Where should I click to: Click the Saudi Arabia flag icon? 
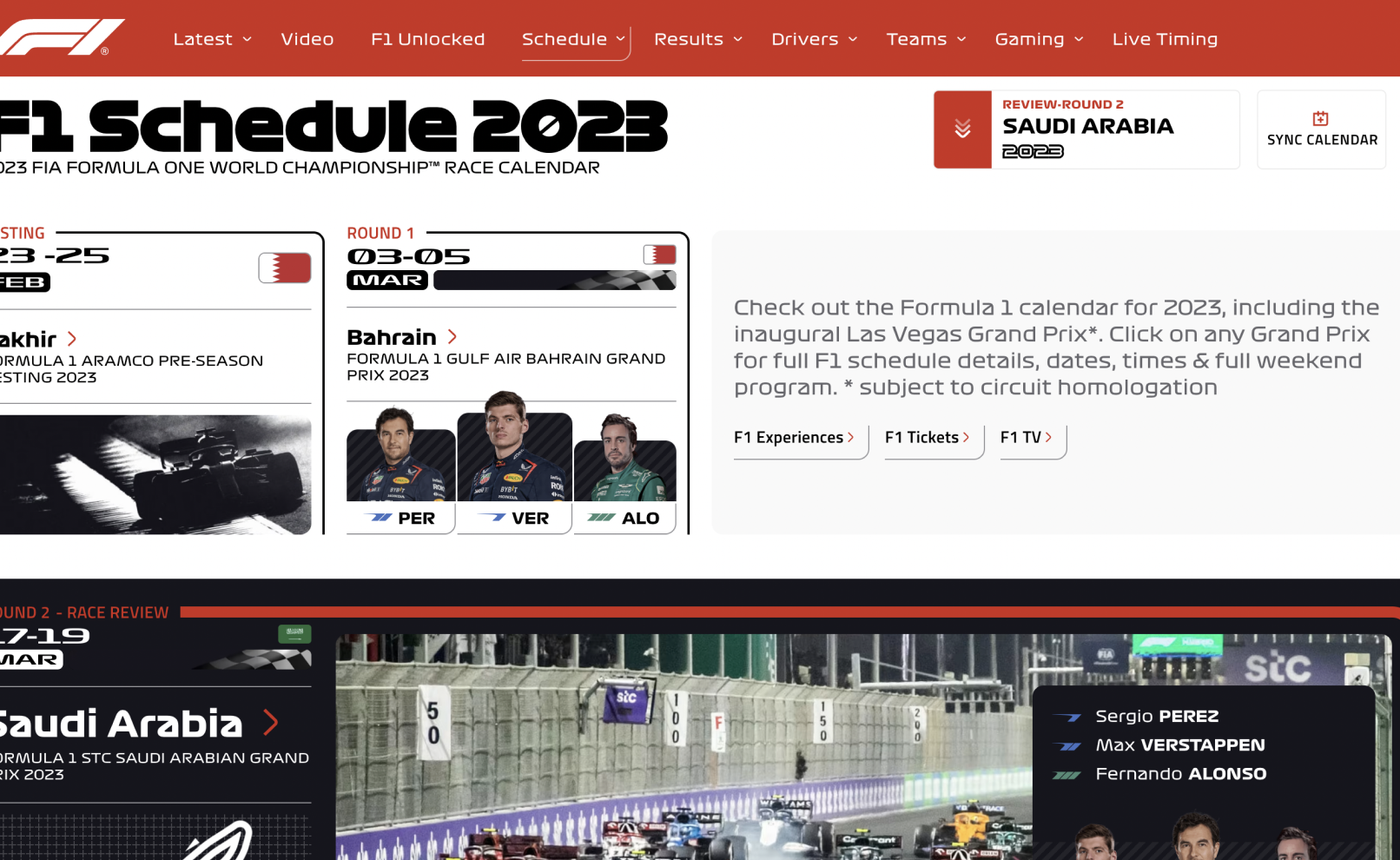point(294,634)
